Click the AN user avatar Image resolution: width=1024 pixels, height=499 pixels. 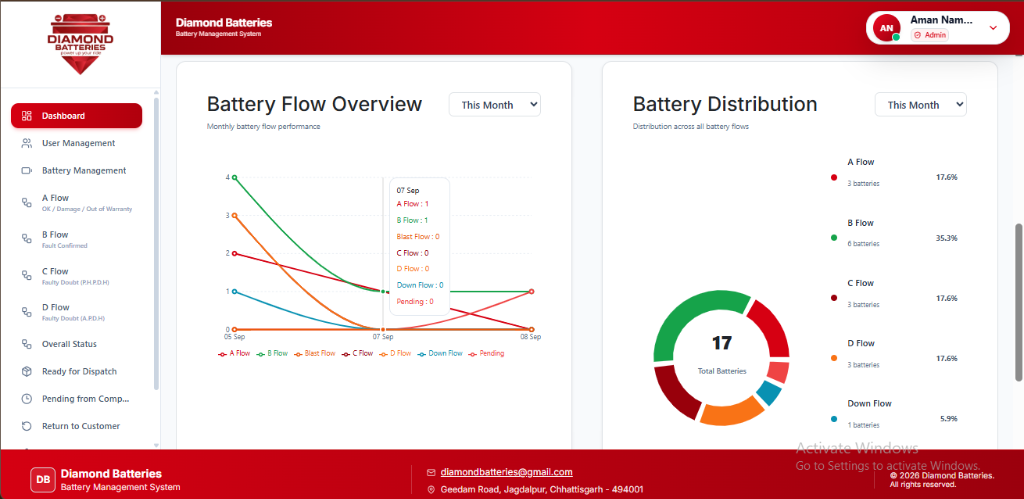pyautogui.click(x=886, y=28)
